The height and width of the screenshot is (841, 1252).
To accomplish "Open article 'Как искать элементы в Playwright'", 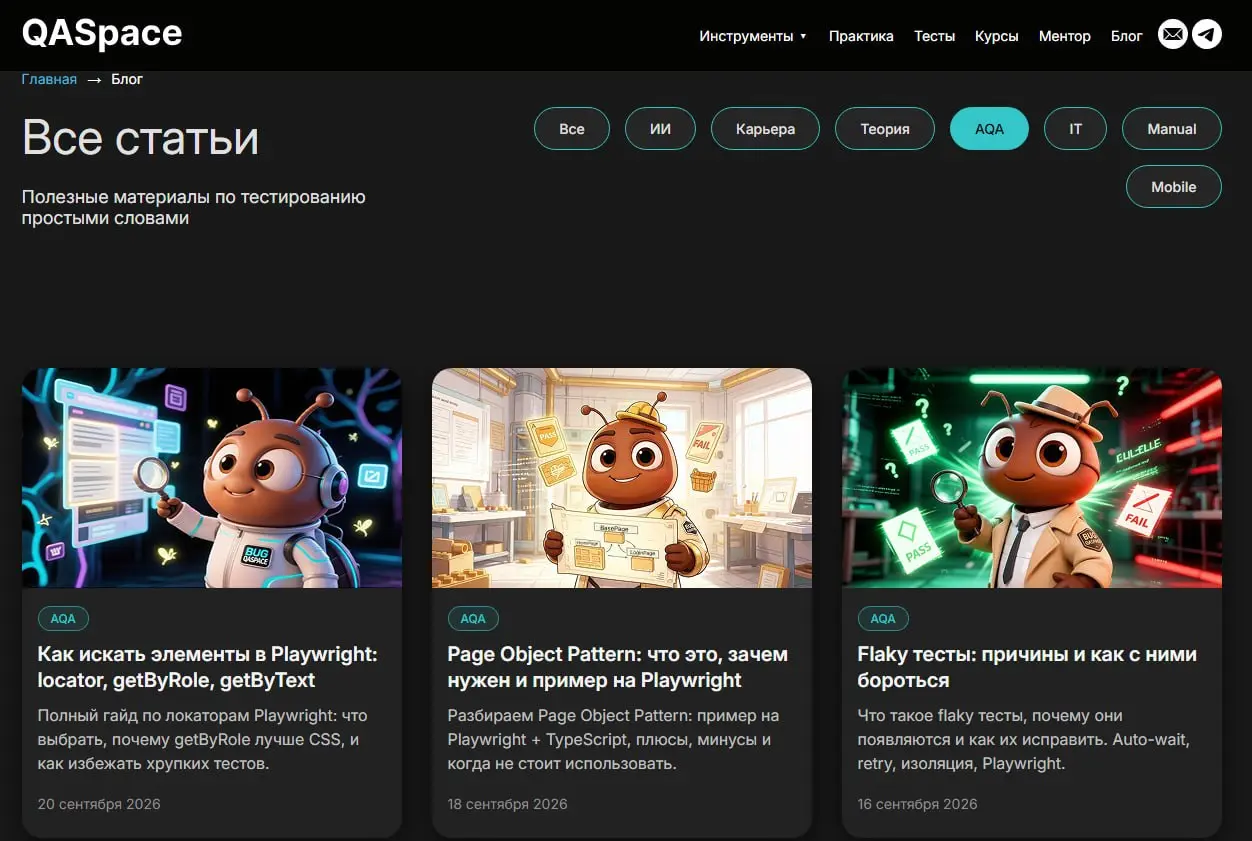I will (207, 667).
